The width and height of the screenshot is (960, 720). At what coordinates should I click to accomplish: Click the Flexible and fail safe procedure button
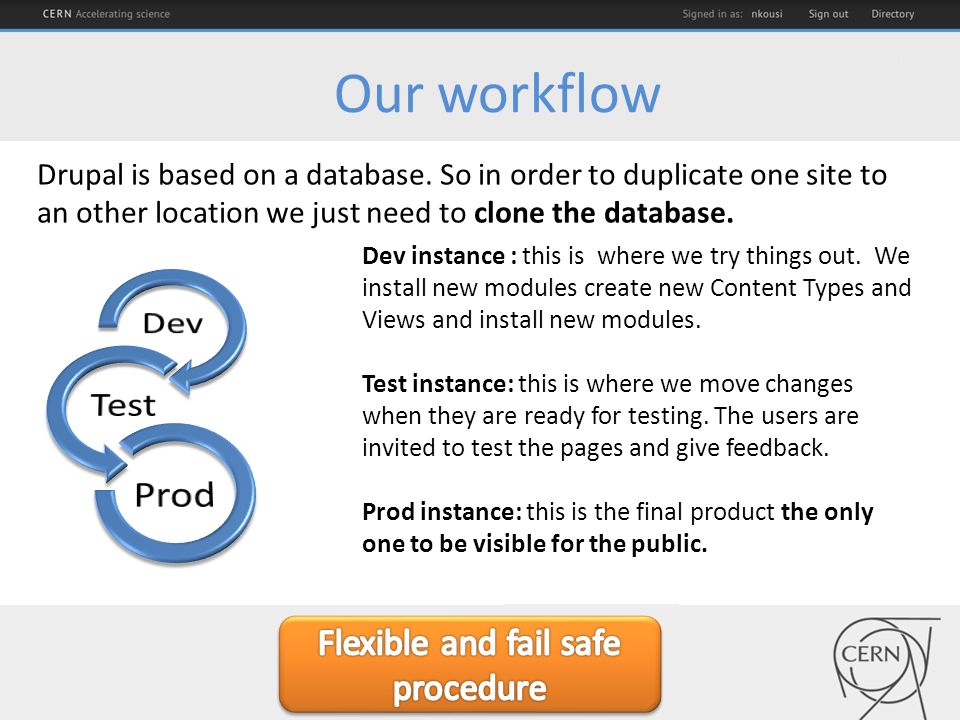(x=470, y=664)
